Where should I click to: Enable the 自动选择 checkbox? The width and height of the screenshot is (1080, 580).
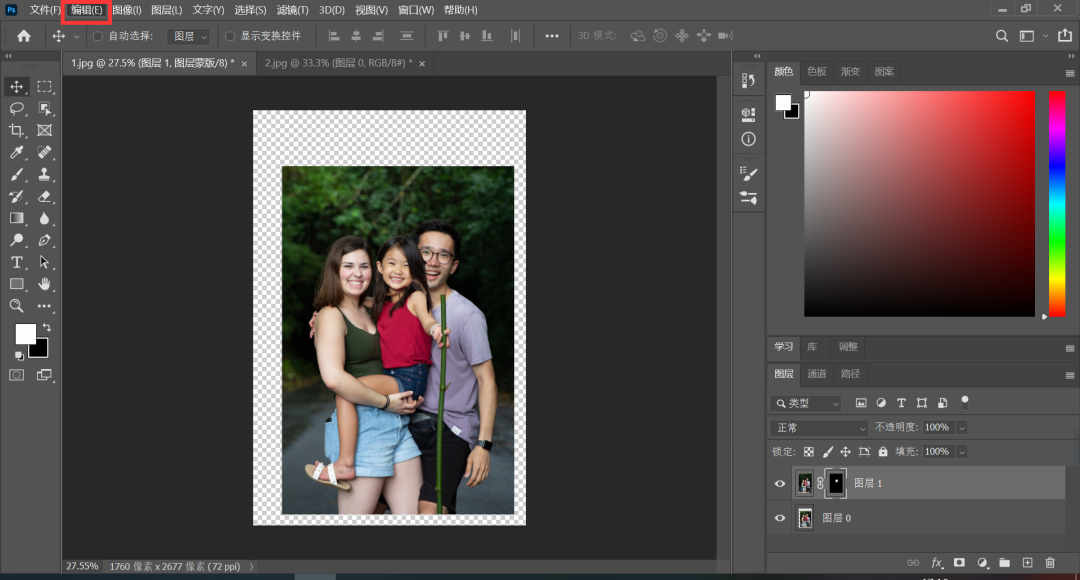pyautogui.click(x=98, y=36)
